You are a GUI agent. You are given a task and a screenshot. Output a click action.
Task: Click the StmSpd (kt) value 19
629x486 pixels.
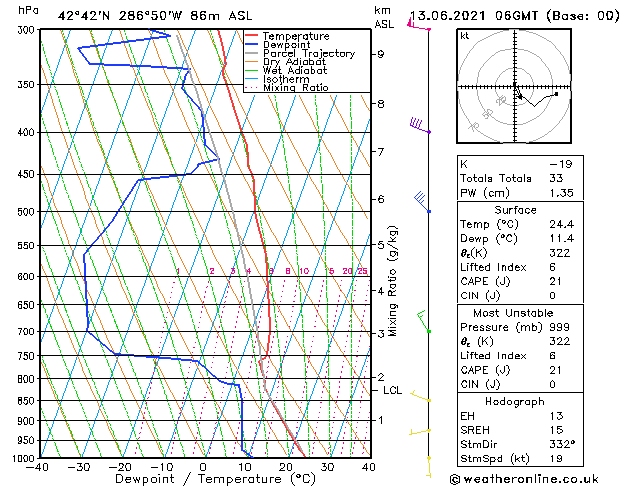(x=556, y=459)
